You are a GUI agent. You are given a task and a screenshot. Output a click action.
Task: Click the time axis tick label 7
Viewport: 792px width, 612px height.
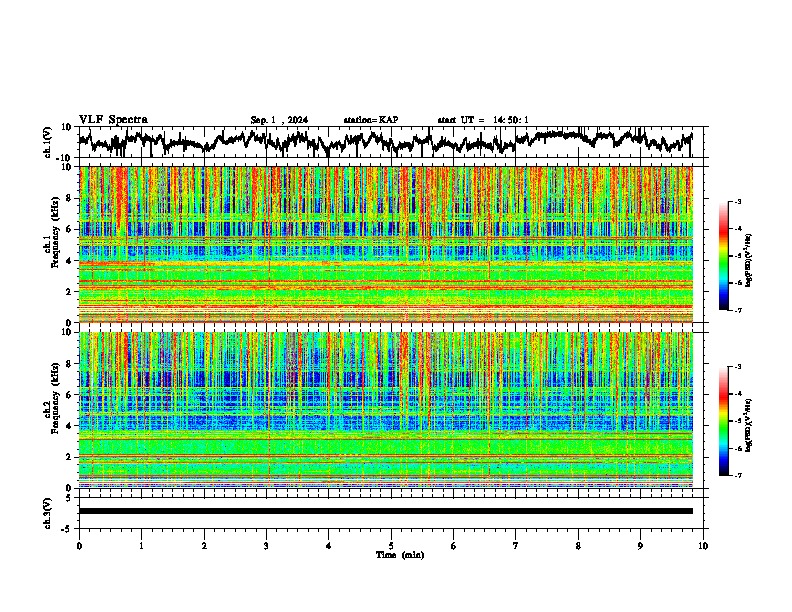[x=516, y=546]
